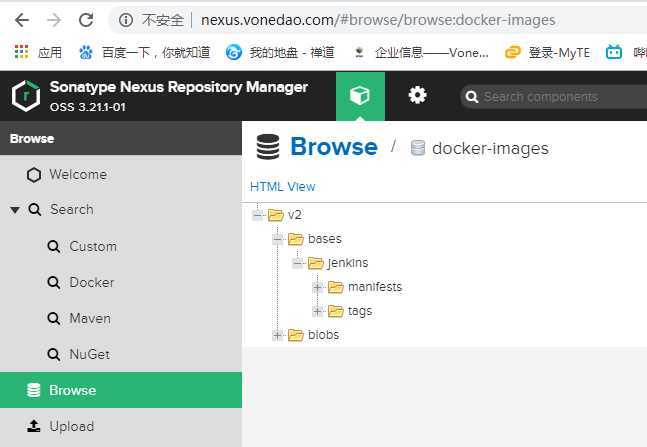Open the 百度一下，你就知道 bookmark
The width and height of the screenshot is (647, 447).
click(144, 52)
